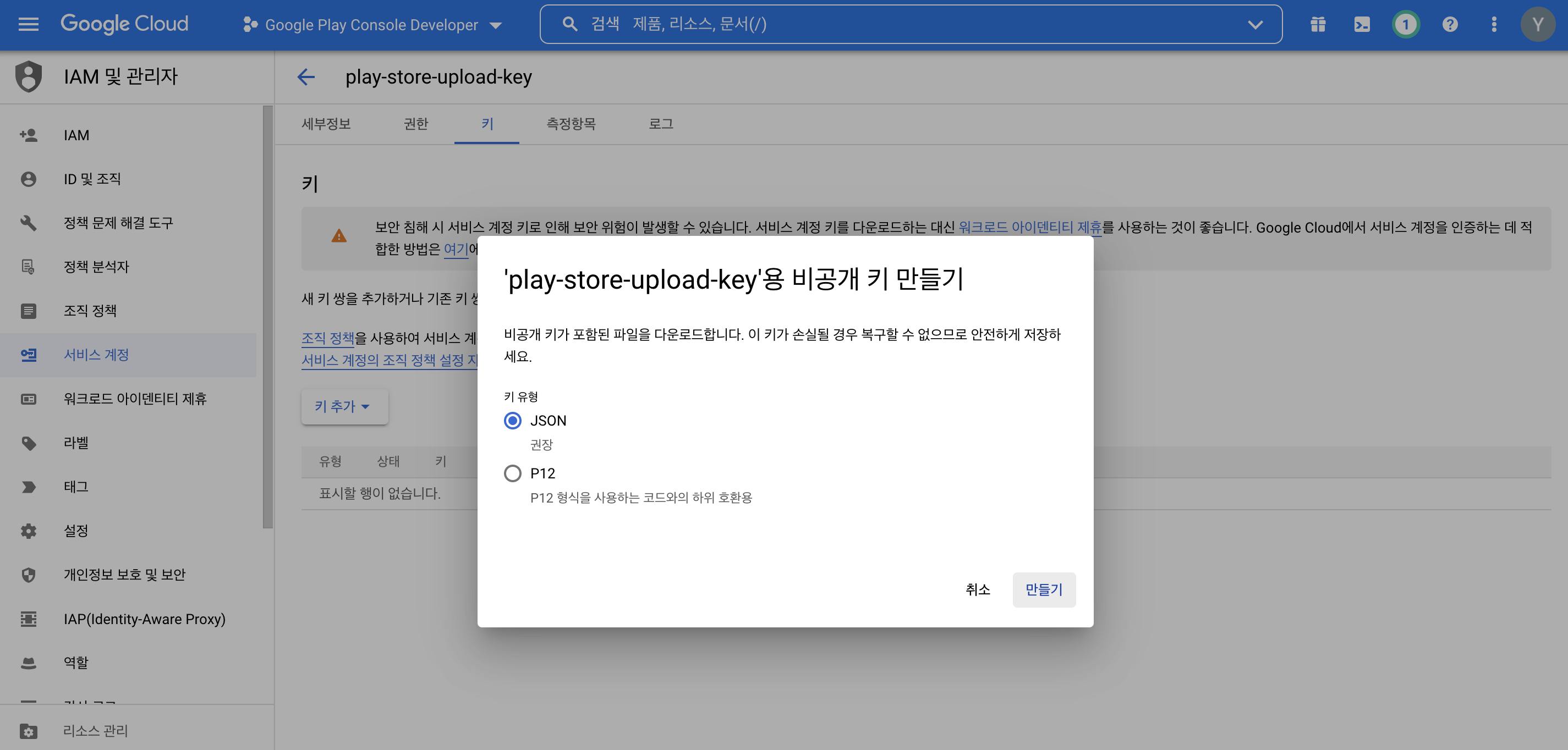The image size is (1568, 750).
Task: Click the play-store-upload-key page title
Action: (x=438, y=76)
